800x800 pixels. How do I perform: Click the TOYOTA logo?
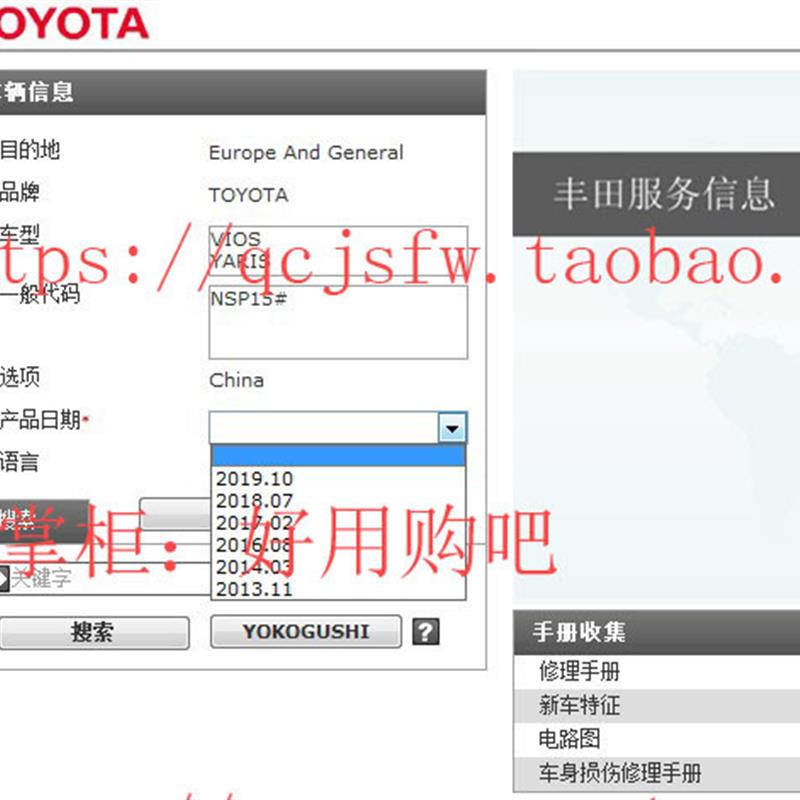click(74, 24)
